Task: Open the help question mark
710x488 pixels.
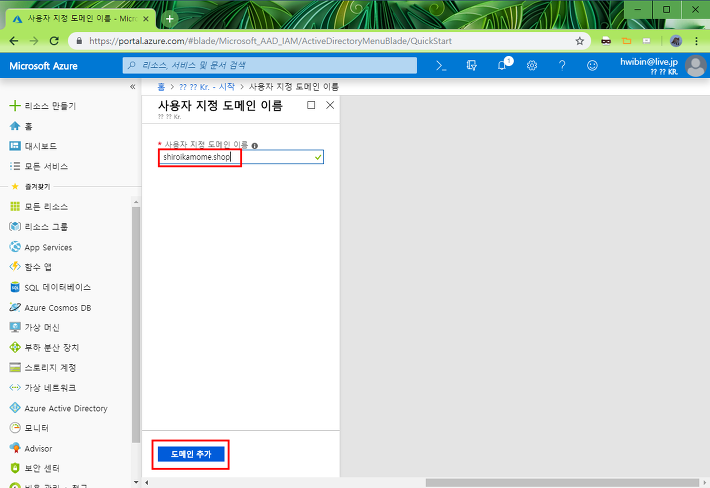Action: [562, 66]
